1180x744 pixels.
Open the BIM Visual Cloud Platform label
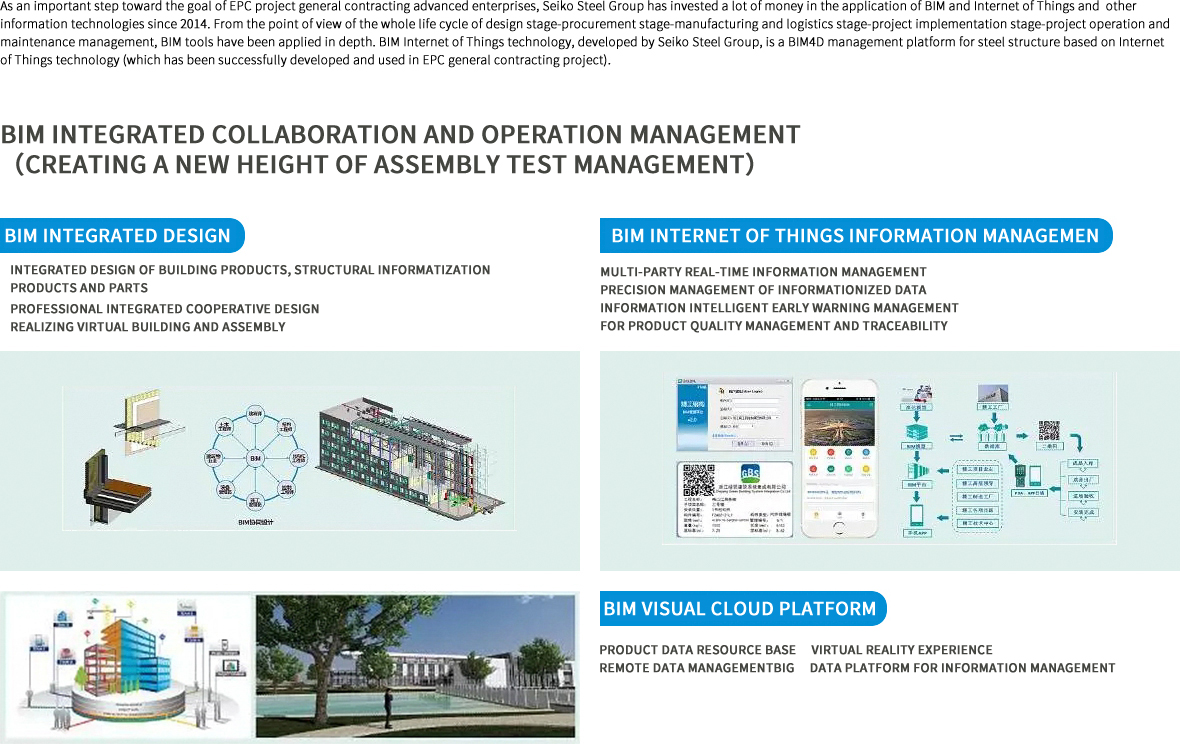[x=740, y=608]
